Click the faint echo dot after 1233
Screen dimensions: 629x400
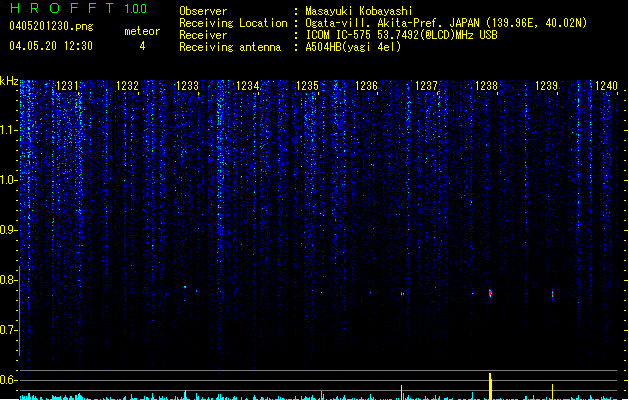point(185,287)
